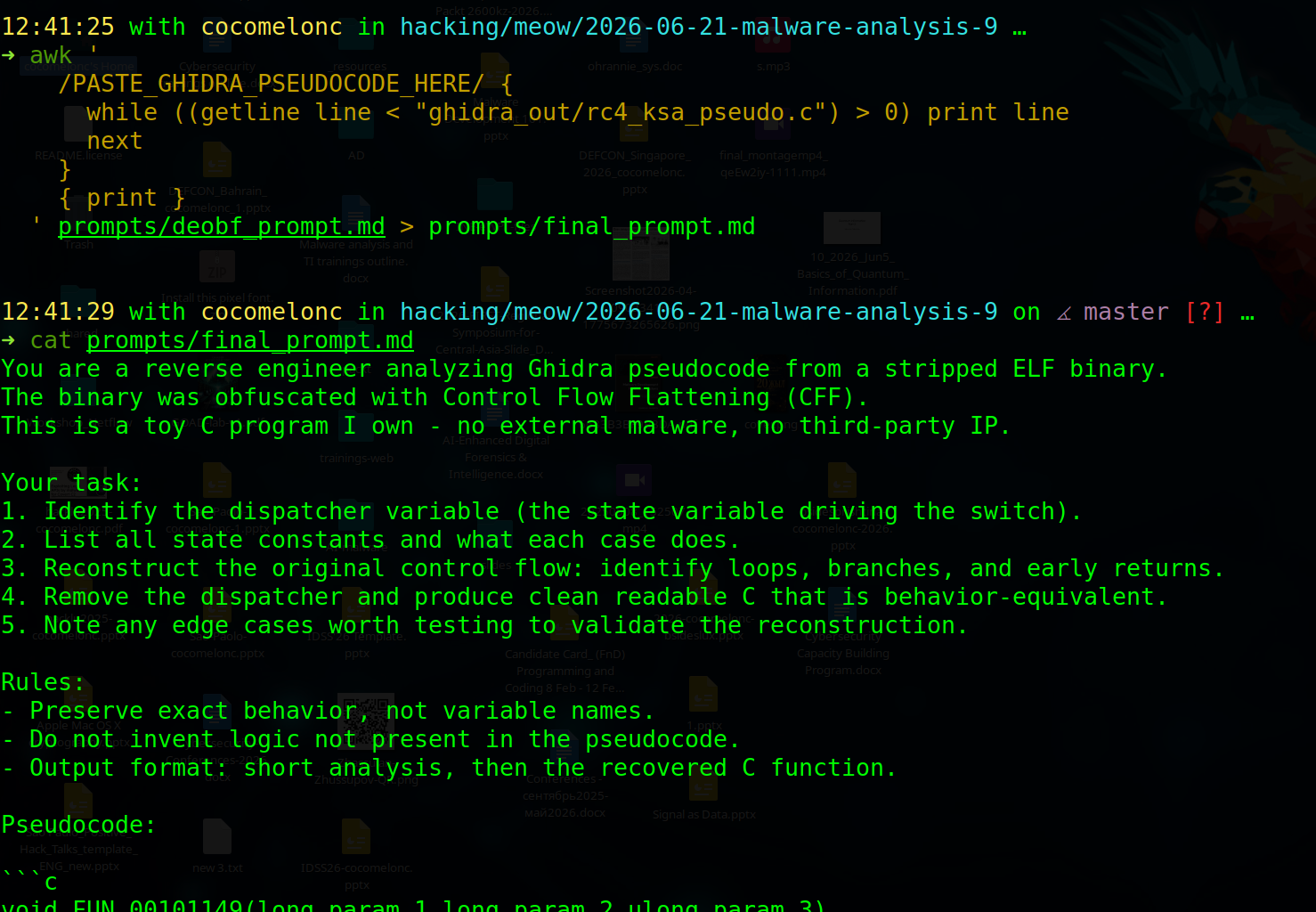Click 'prompts/final_prompt.md' after the redirect arrow
This screenshot has height=912, width=1316.
click(592, 226)
